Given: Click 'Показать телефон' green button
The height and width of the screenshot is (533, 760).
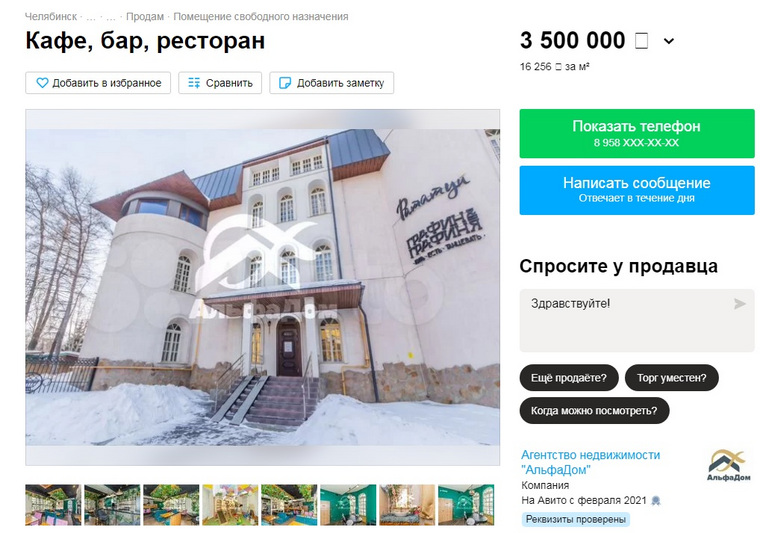Looking at the screenshot, I should click(637, 133).
